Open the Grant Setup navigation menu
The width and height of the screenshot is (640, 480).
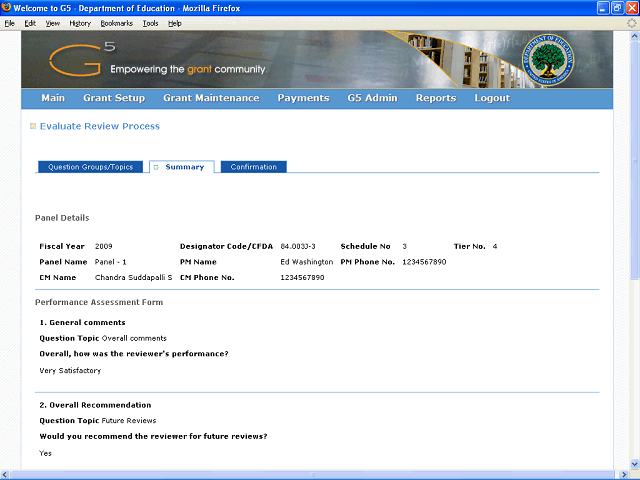coord(114,98)
